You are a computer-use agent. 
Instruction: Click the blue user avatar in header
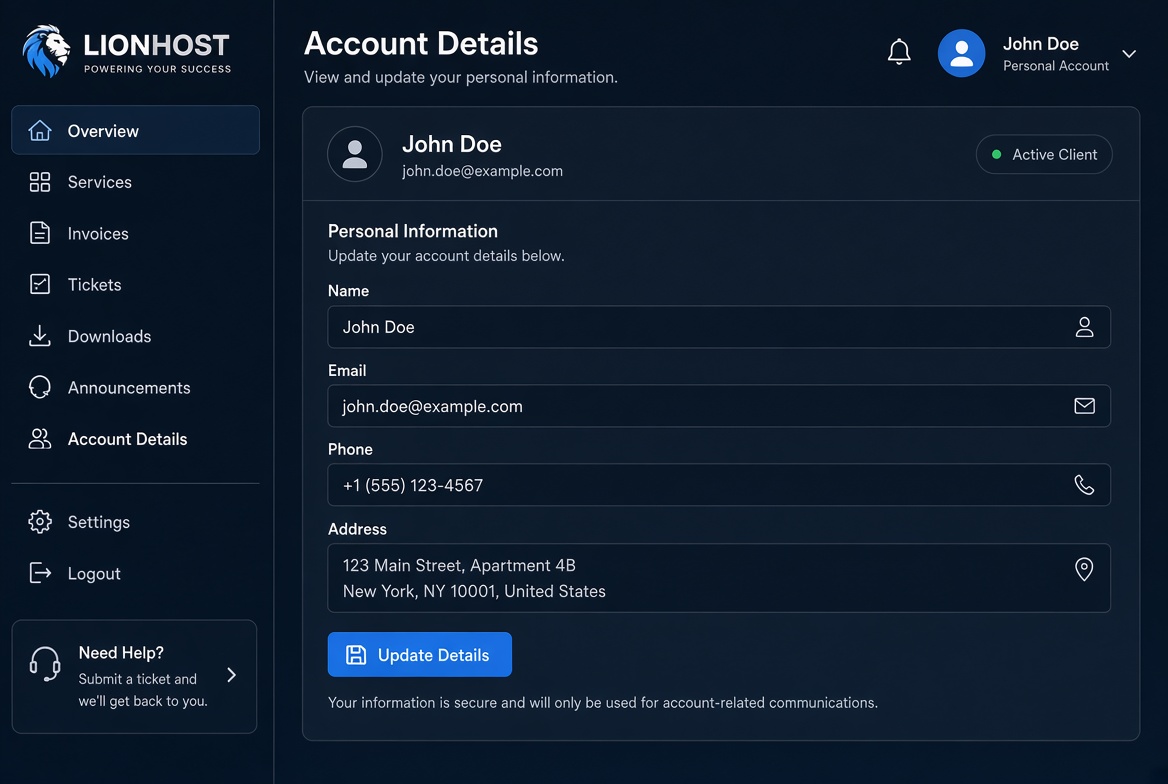(x=961, y=53)
